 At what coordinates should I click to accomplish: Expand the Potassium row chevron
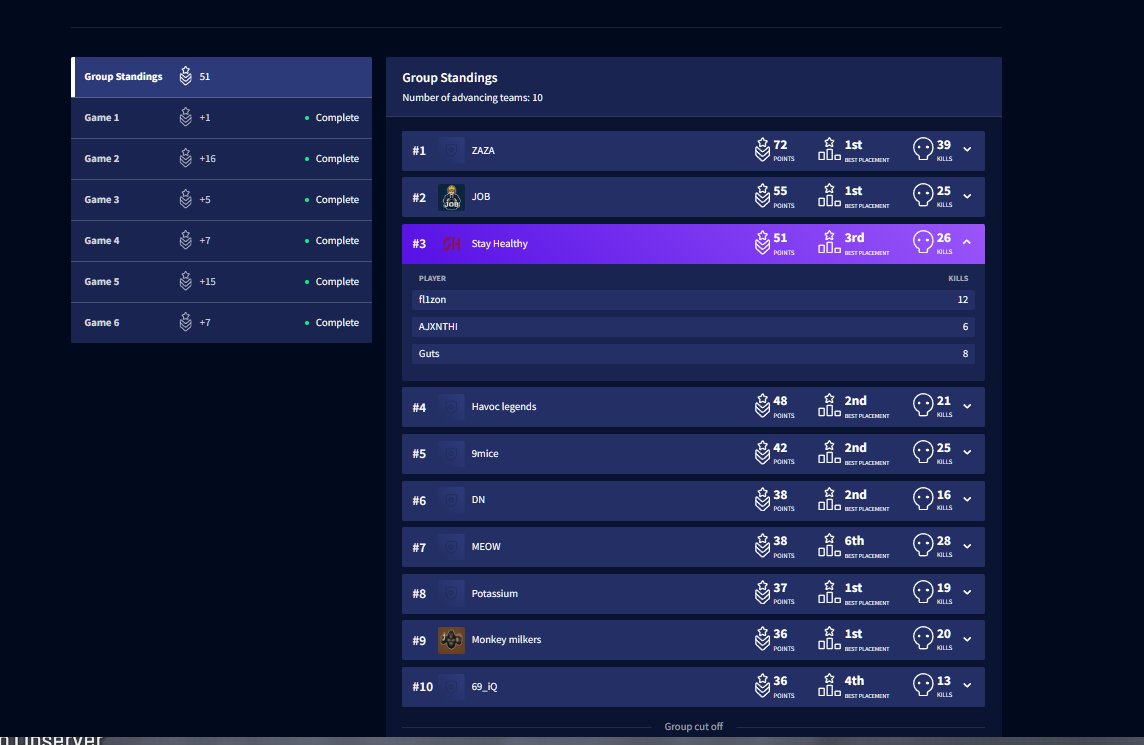tap(967, 592)
